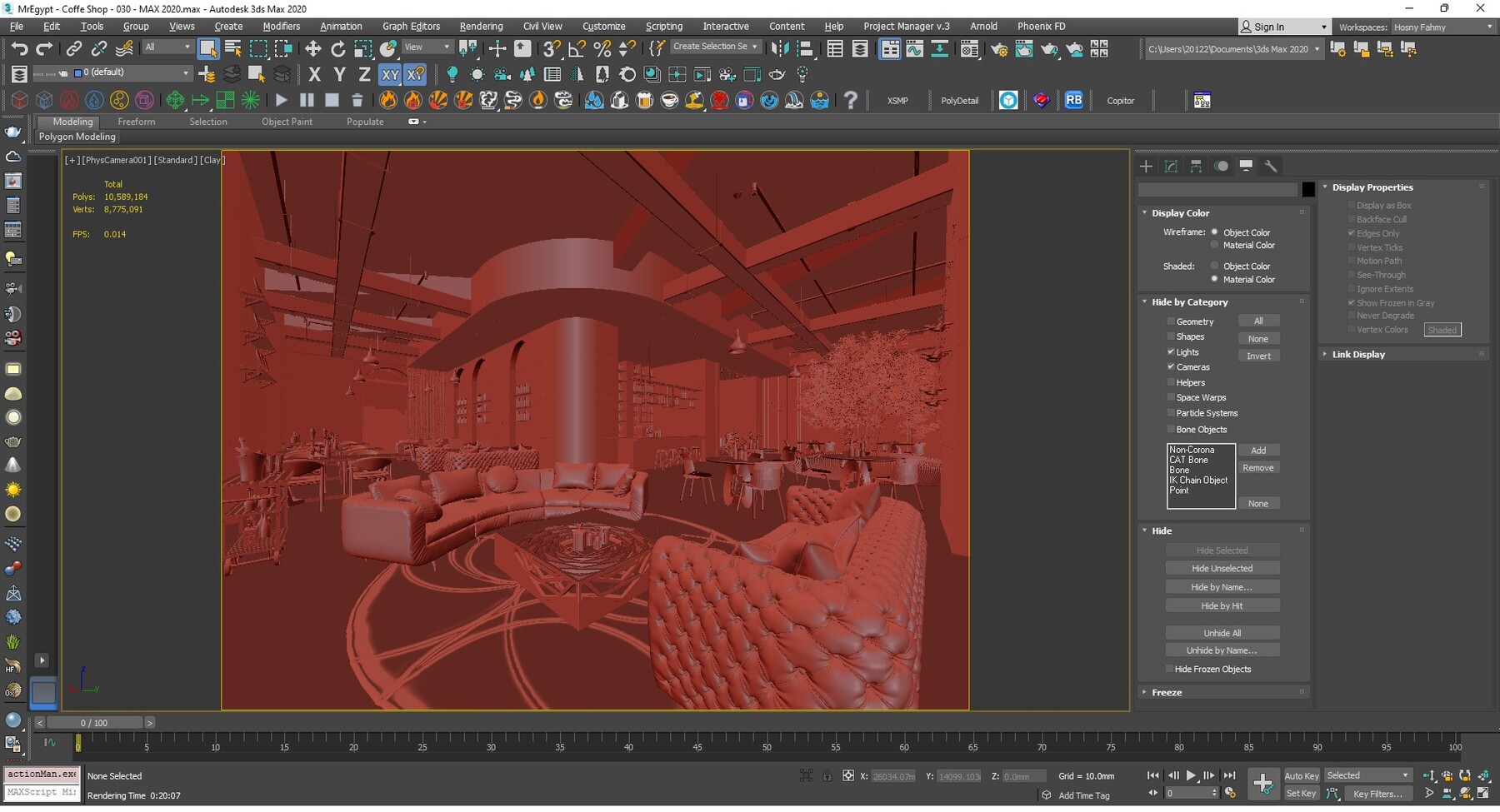Click the Hide Unselected button

click(x=1222, y=567)
